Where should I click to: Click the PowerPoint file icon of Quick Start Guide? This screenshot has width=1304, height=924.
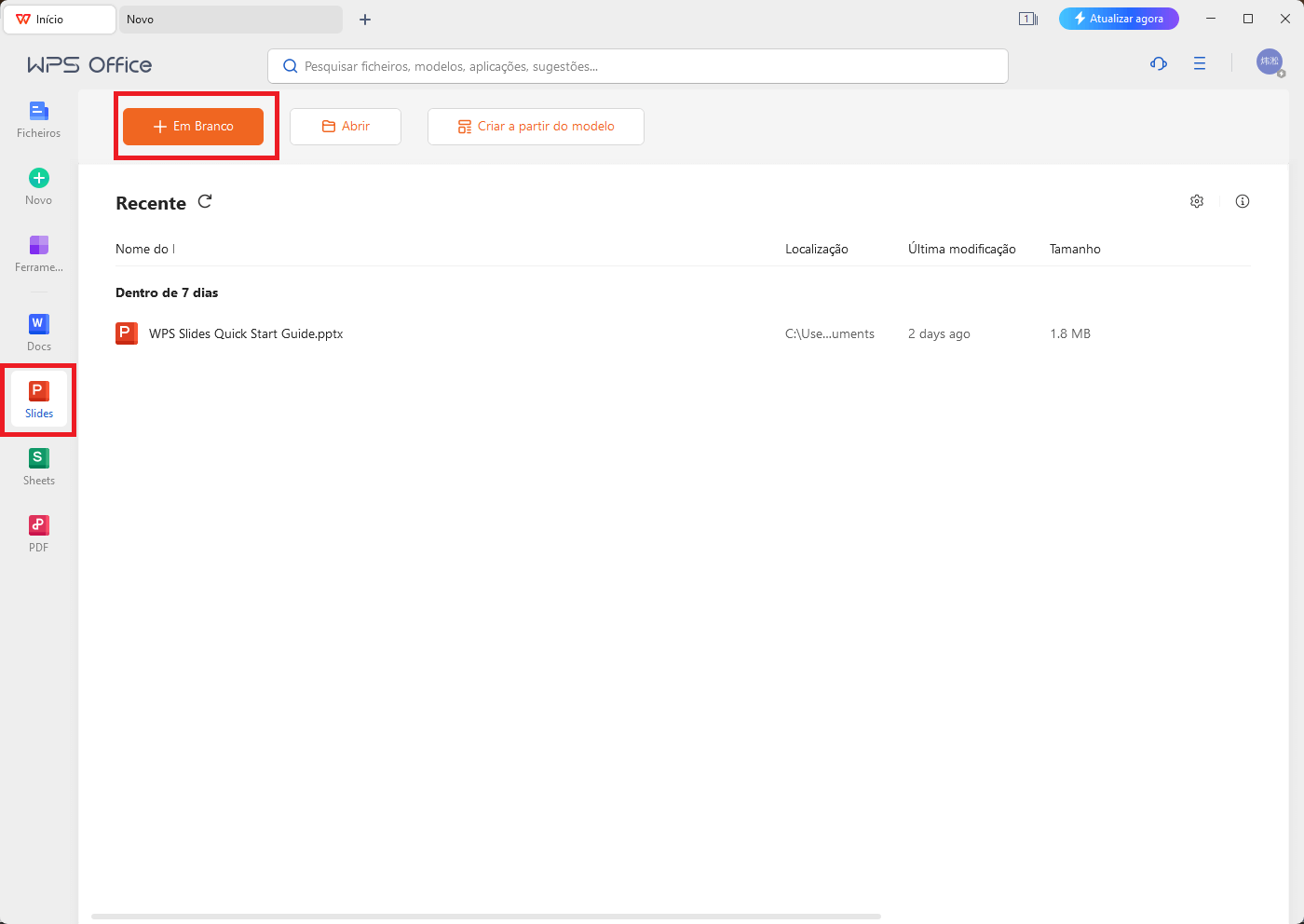(127, 333)
